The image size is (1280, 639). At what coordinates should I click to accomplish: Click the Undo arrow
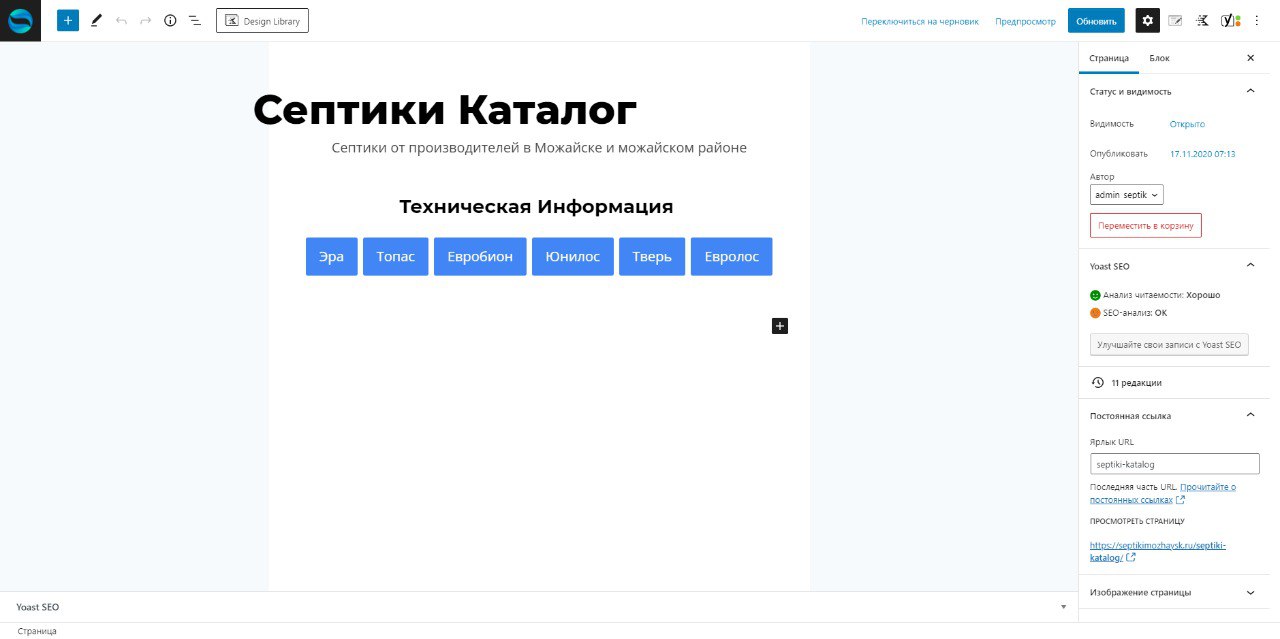[x=121, y=20]
